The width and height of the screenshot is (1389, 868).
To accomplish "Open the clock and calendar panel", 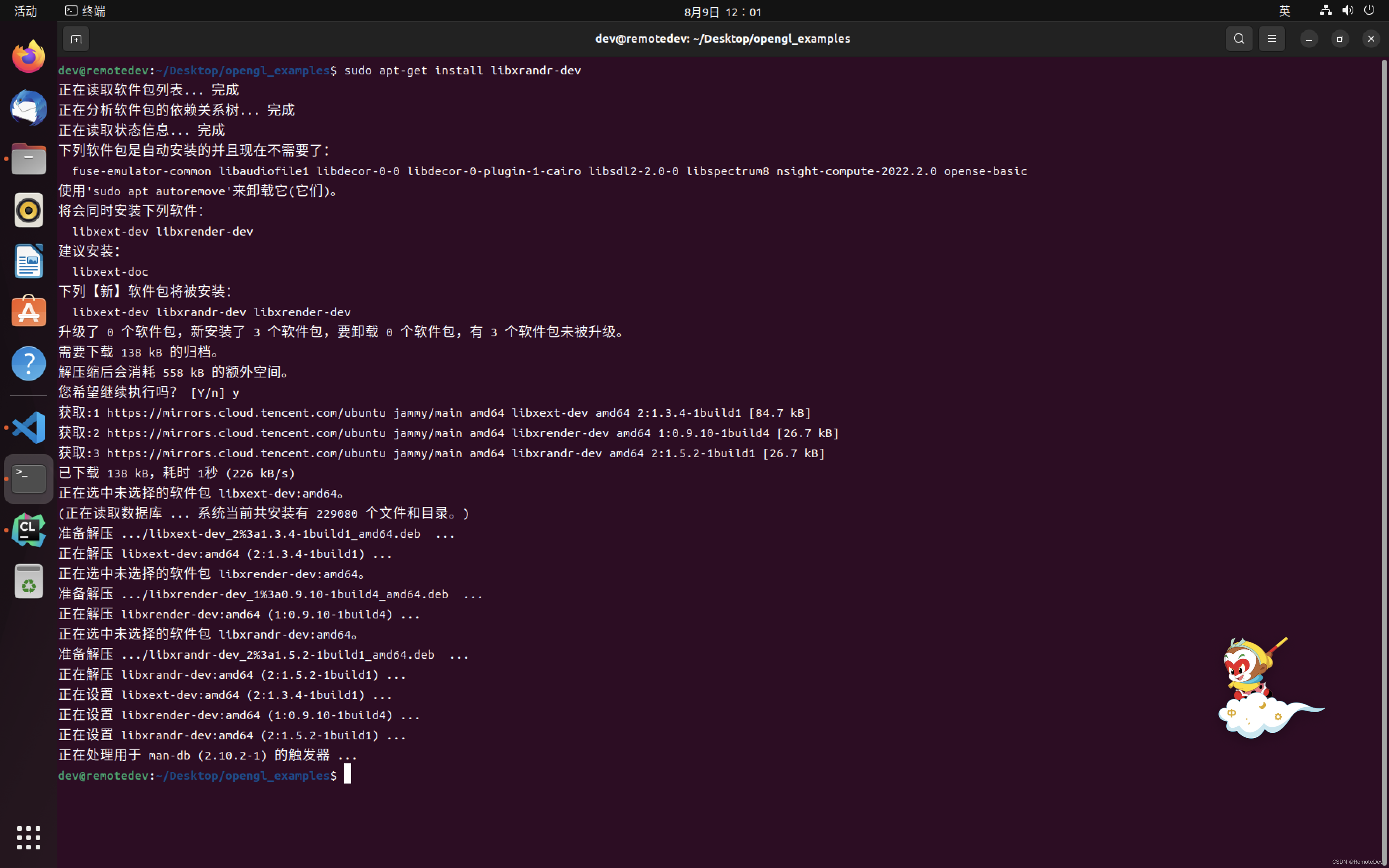I will pos(723,12).
